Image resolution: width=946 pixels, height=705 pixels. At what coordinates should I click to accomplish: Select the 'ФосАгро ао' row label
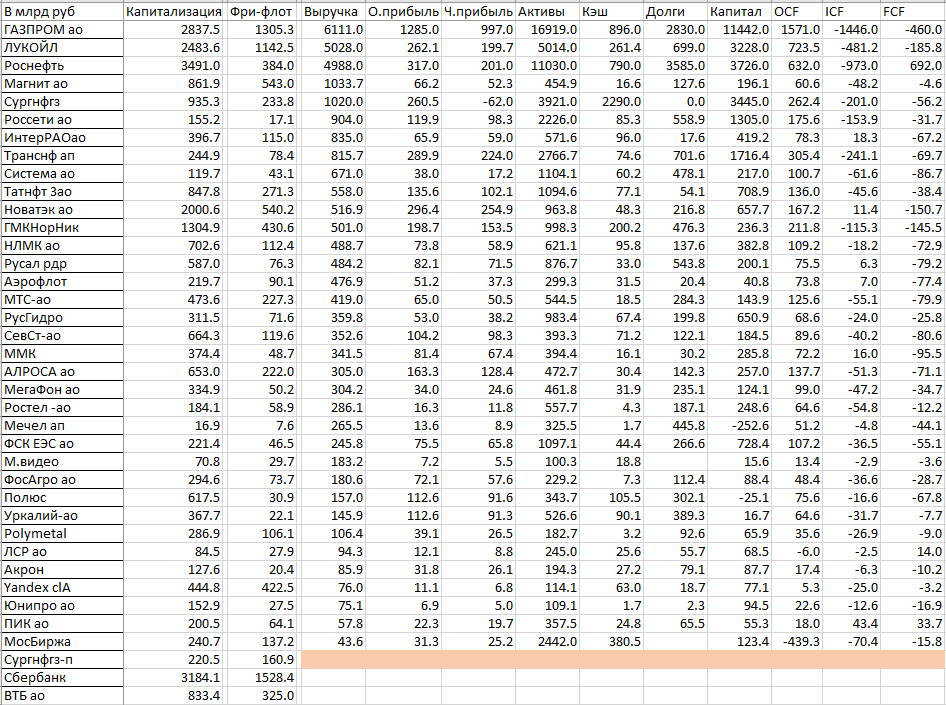62,480
